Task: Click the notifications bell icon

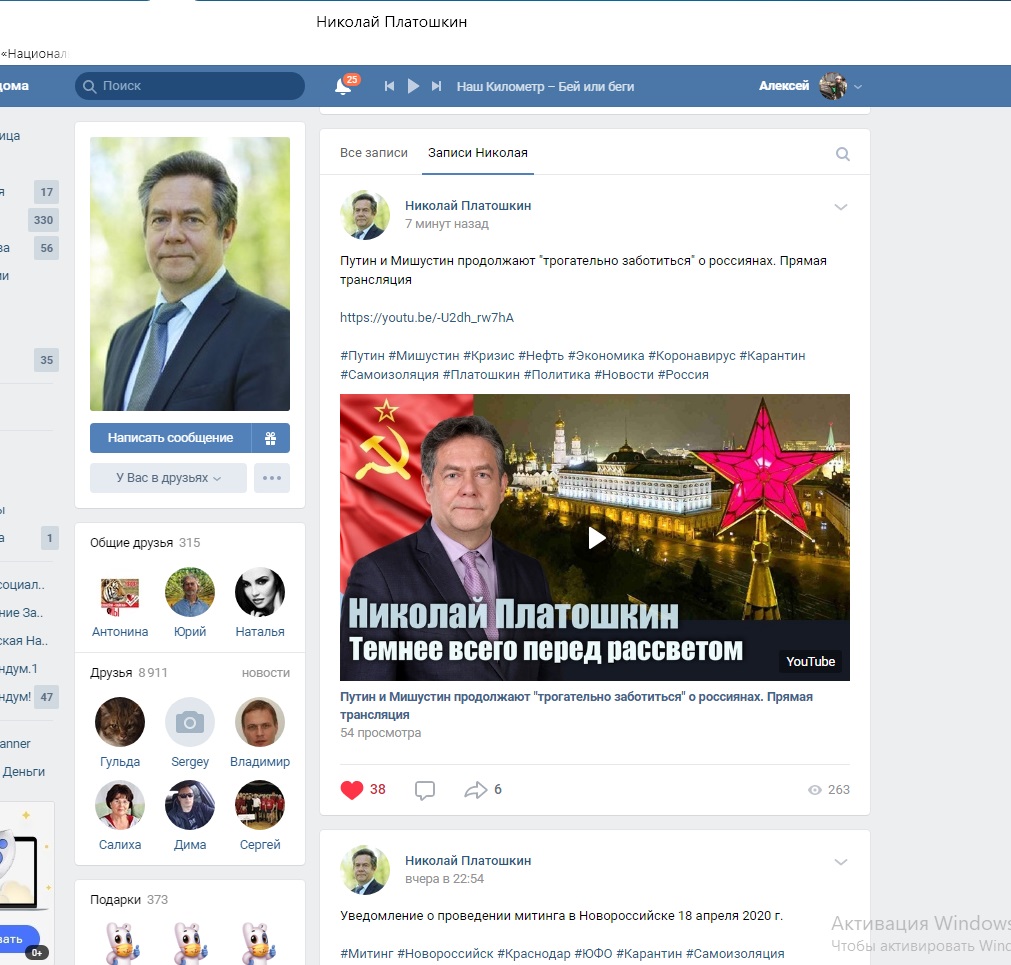Action: pos(343,87)
